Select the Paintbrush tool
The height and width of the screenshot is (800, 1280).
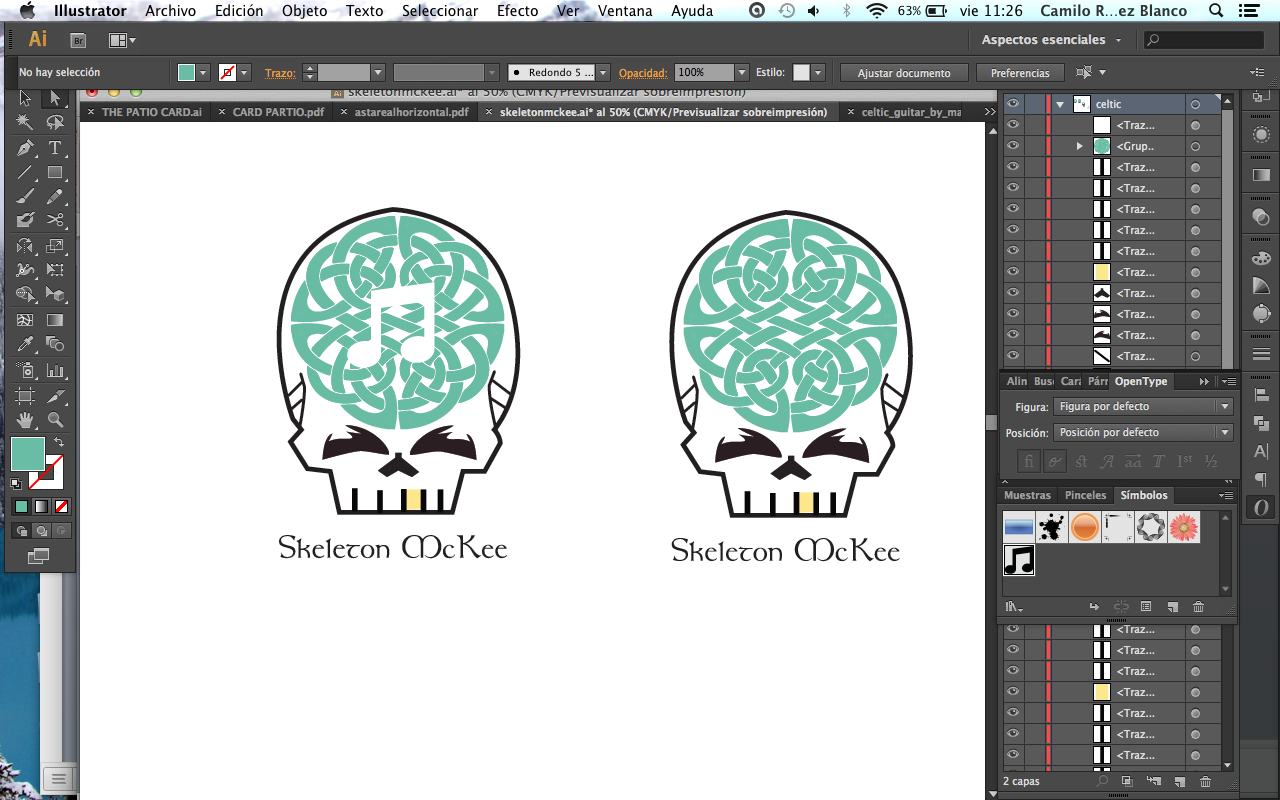tap(25, 197)
